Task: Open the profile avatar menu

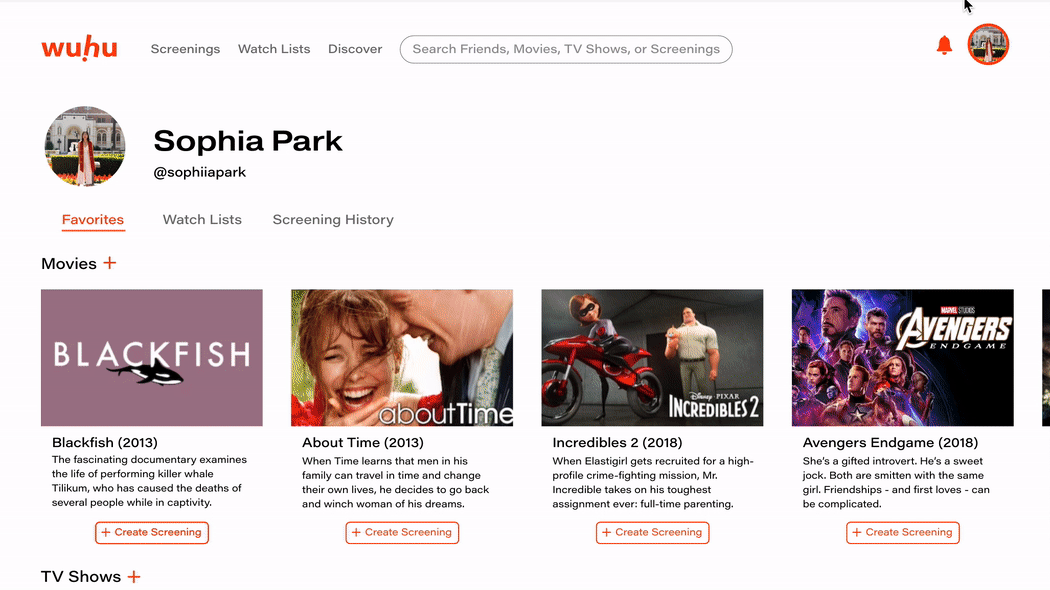Action: tap(988, 45)
